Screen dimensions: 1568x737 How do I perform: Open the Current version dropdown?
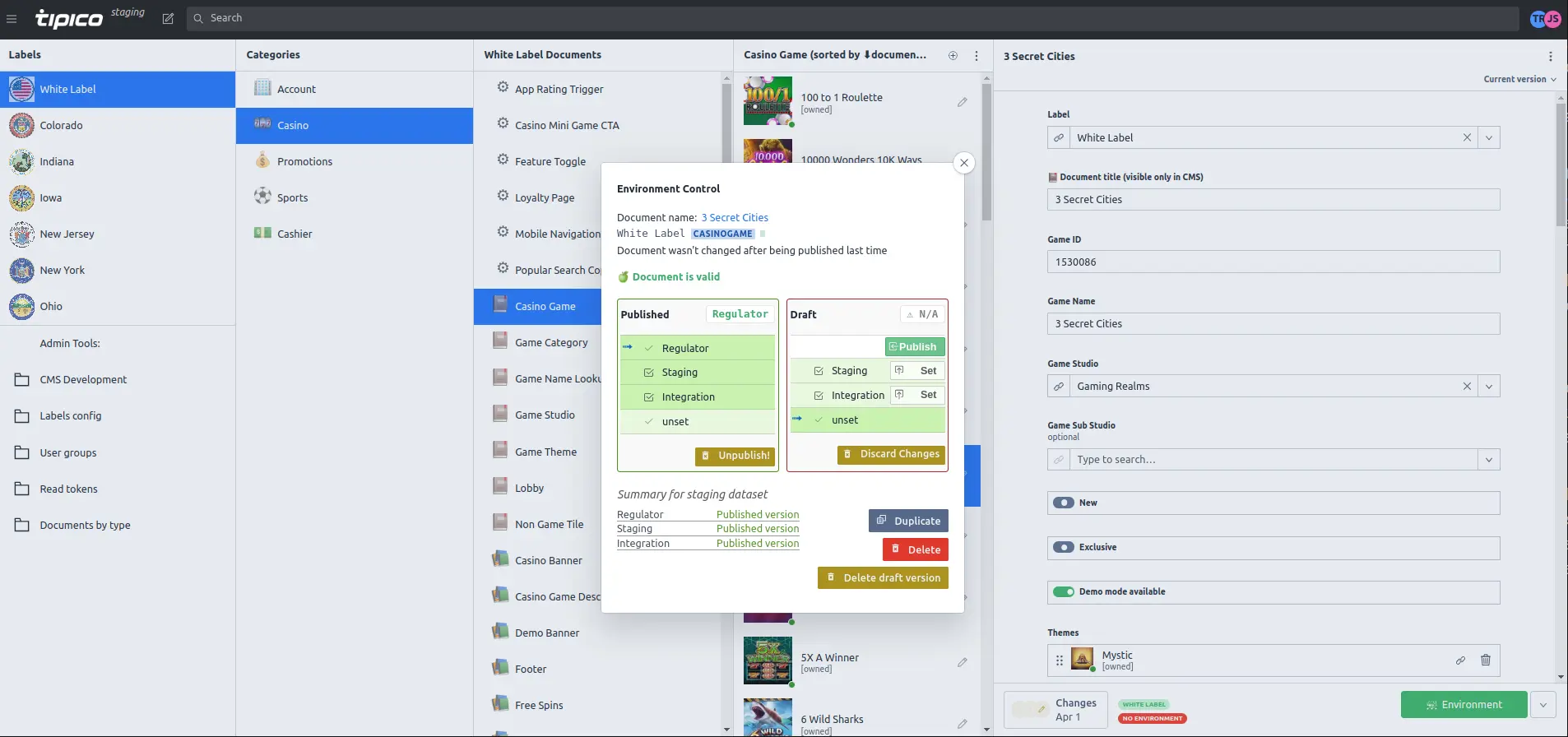(1519, 79)
